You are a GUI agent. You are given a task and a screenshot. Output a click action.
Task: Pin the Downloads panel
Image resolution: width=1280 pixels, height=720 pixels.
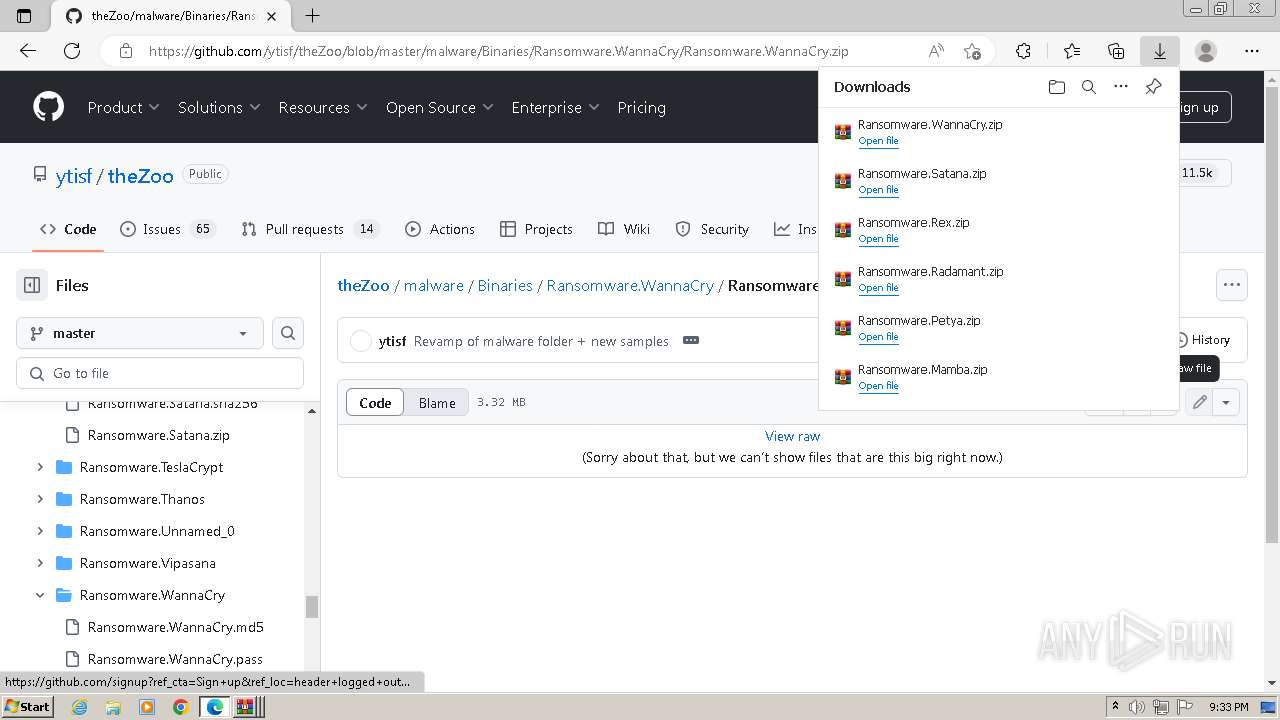[1153, 87]
